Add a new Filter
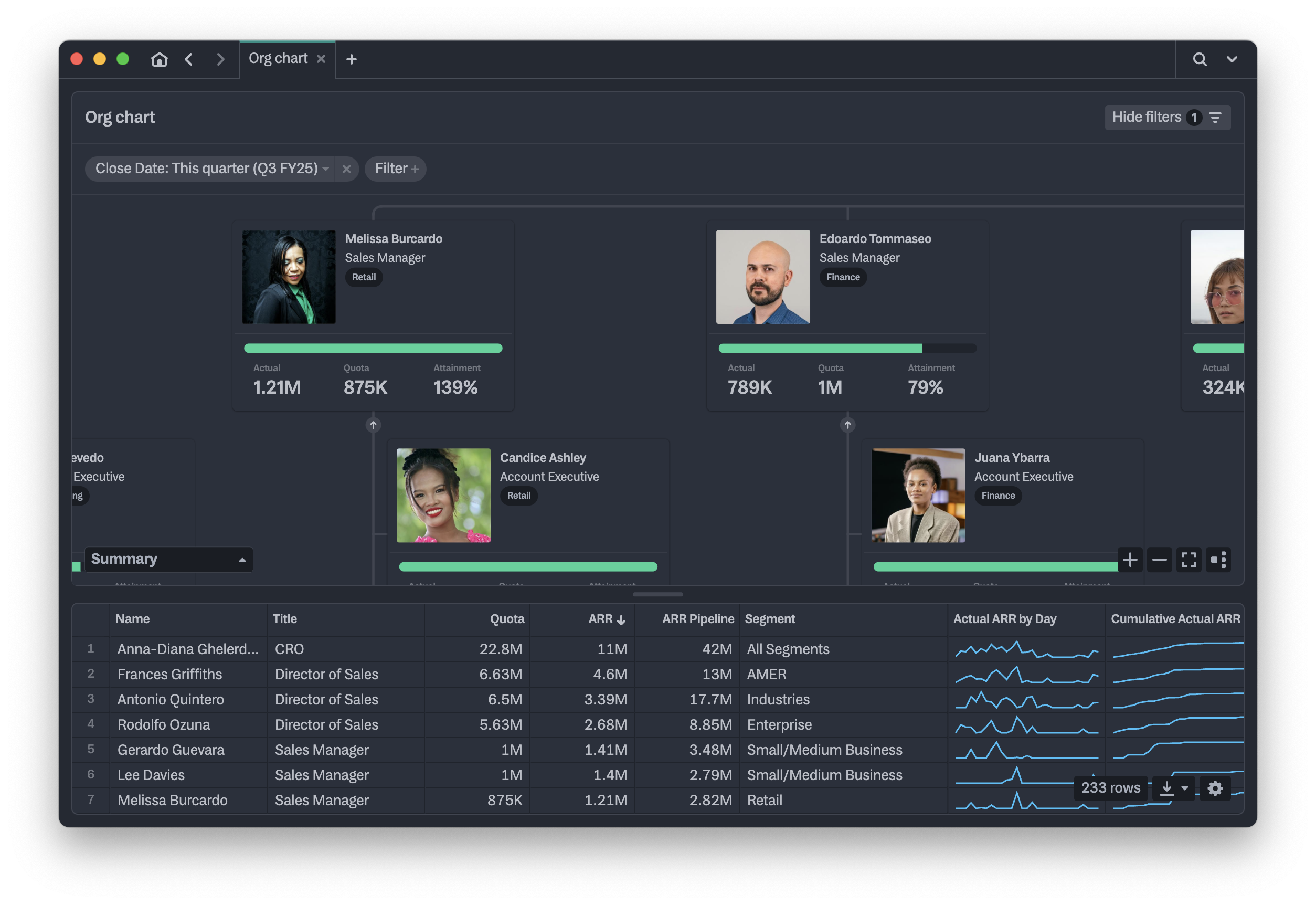The width and height of the screenshot is (1316, 905). (x=396, y=169)
